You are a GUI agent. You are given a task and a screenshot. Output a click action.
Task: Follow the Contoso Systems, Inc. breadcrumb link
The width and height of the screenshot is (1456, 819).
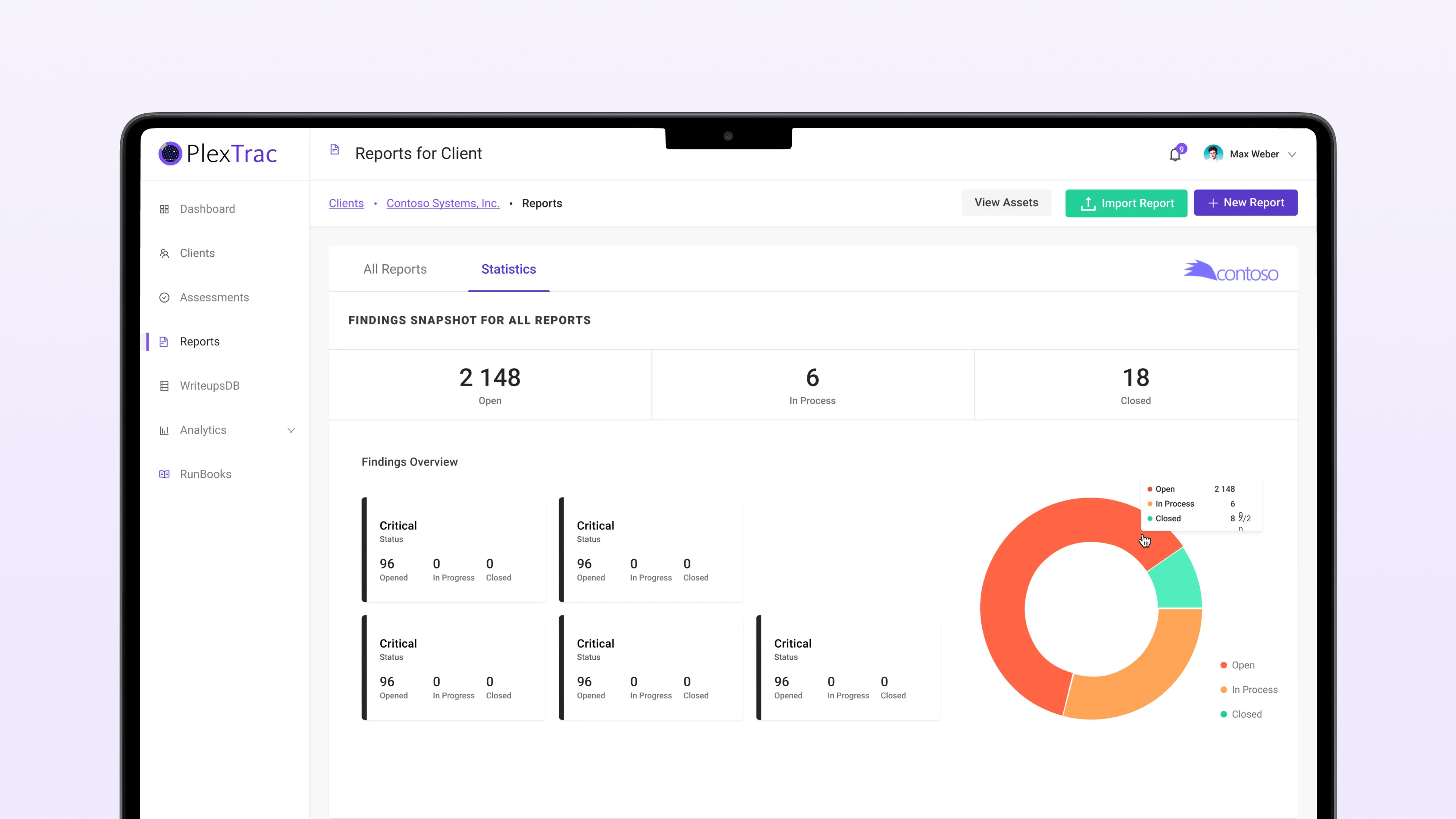(442, 203)
